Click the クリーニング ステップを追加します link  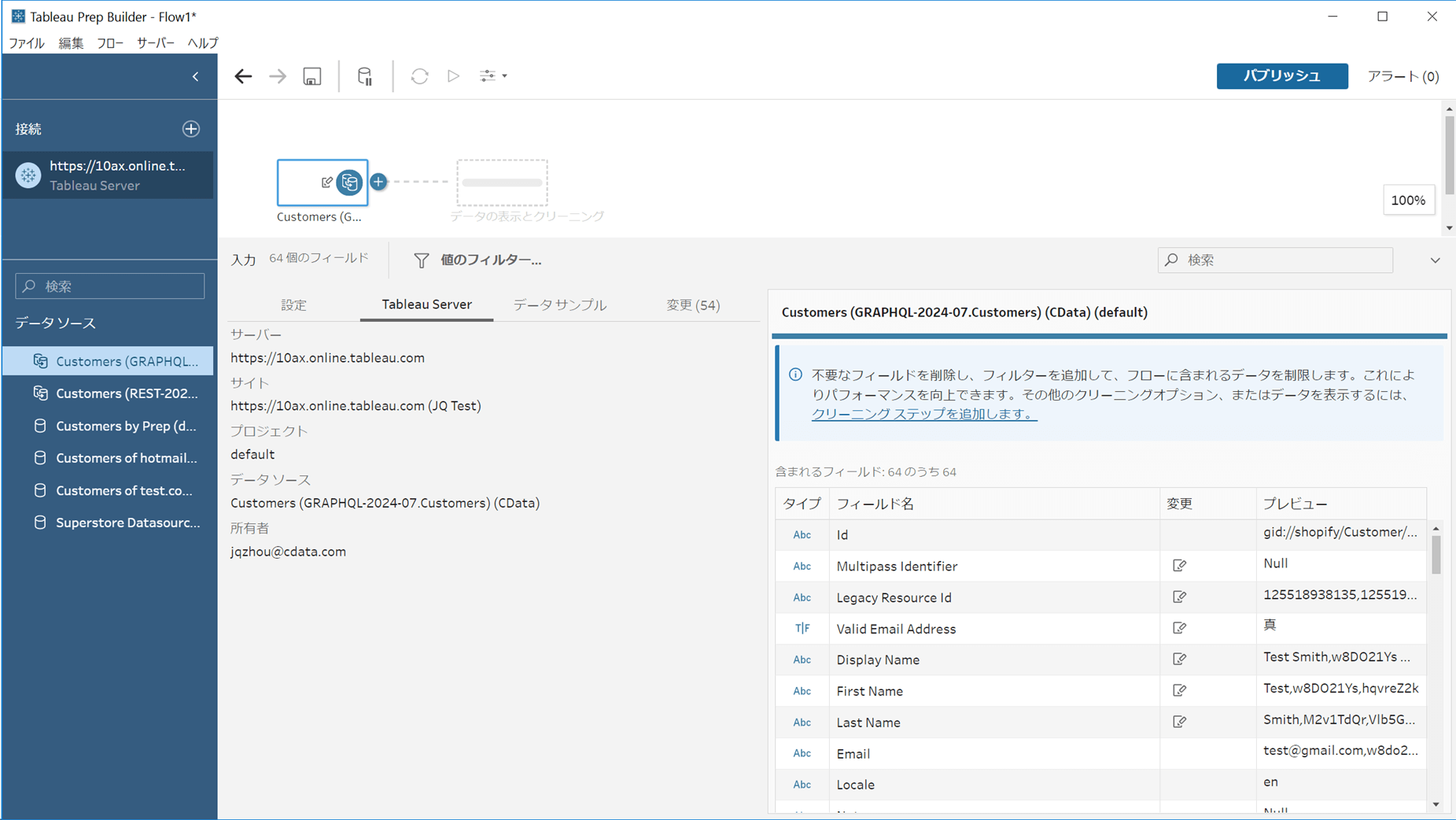click(x=923, y=414)
